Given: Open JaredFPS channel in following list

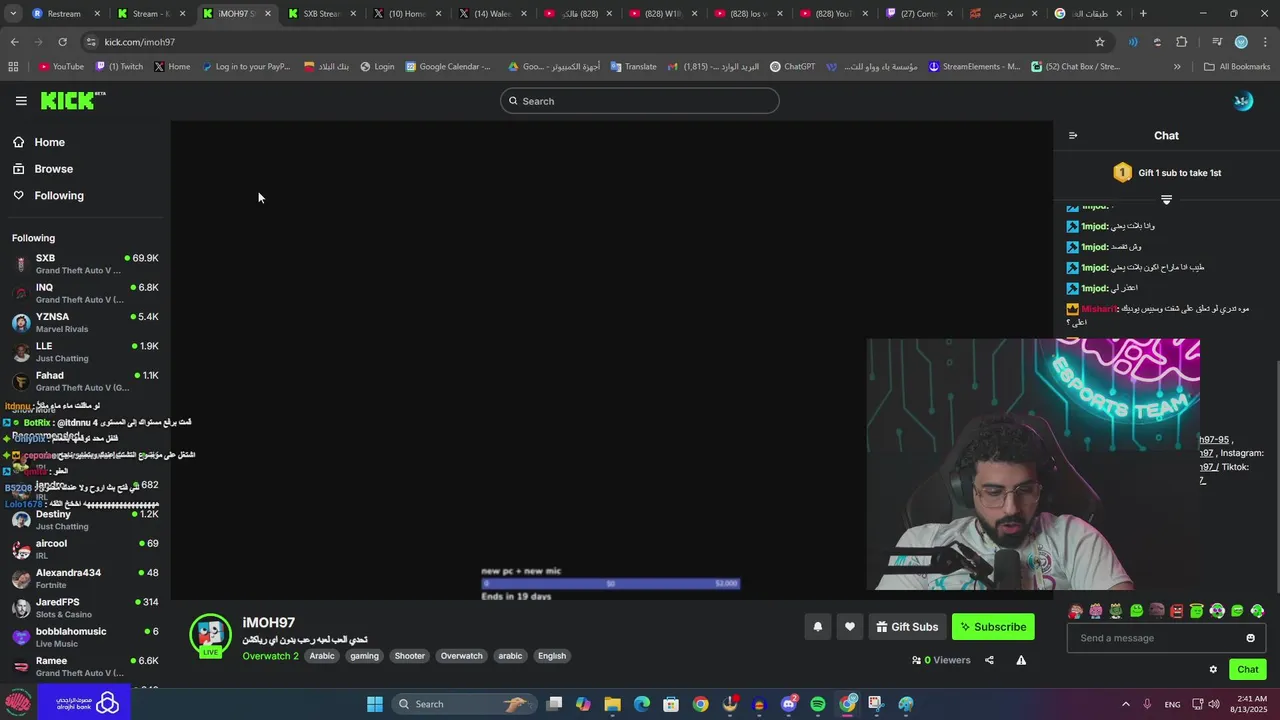Looking at the screenshot, I should tap(85, 608).
